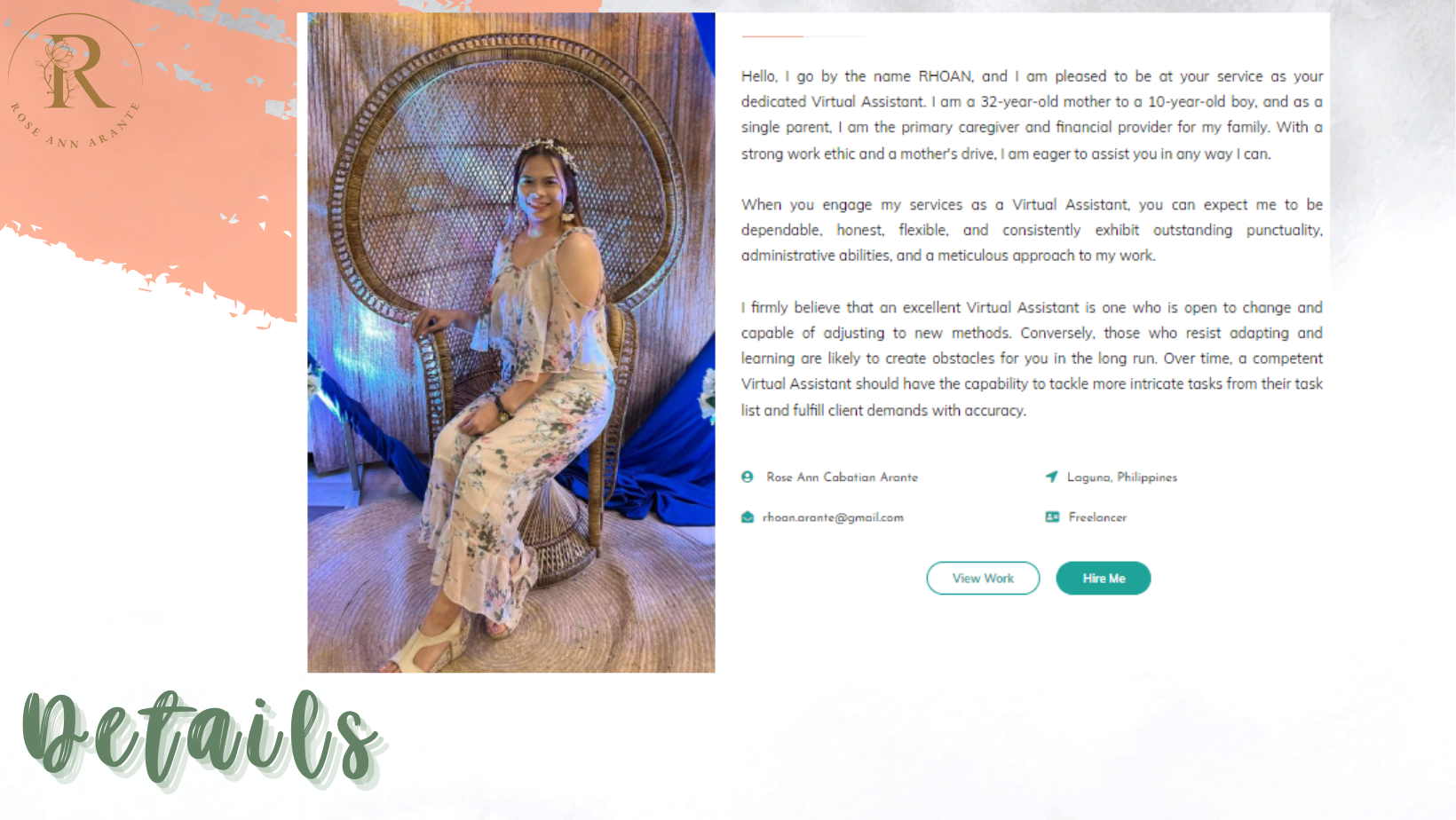Click the R monogram logo
This screenshot has width=1456, height=820.
point(75,71)
